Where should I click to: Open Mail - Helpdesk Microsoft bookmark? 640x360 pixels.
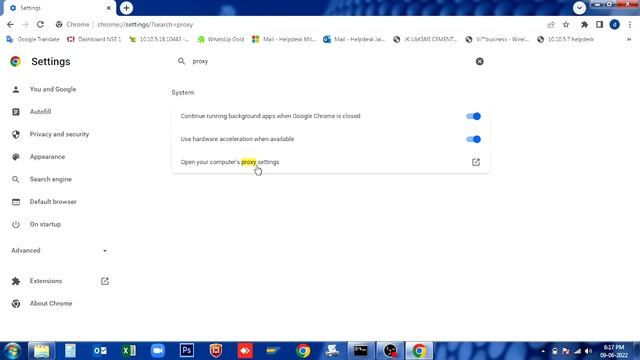(x=284, y=40)
